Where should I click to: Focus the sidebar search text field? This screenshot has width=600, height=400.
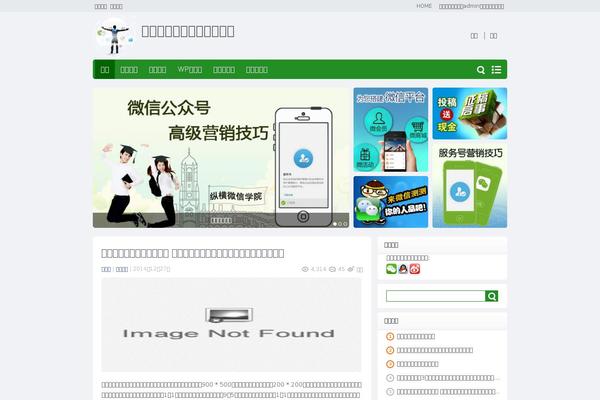point(435,296)
